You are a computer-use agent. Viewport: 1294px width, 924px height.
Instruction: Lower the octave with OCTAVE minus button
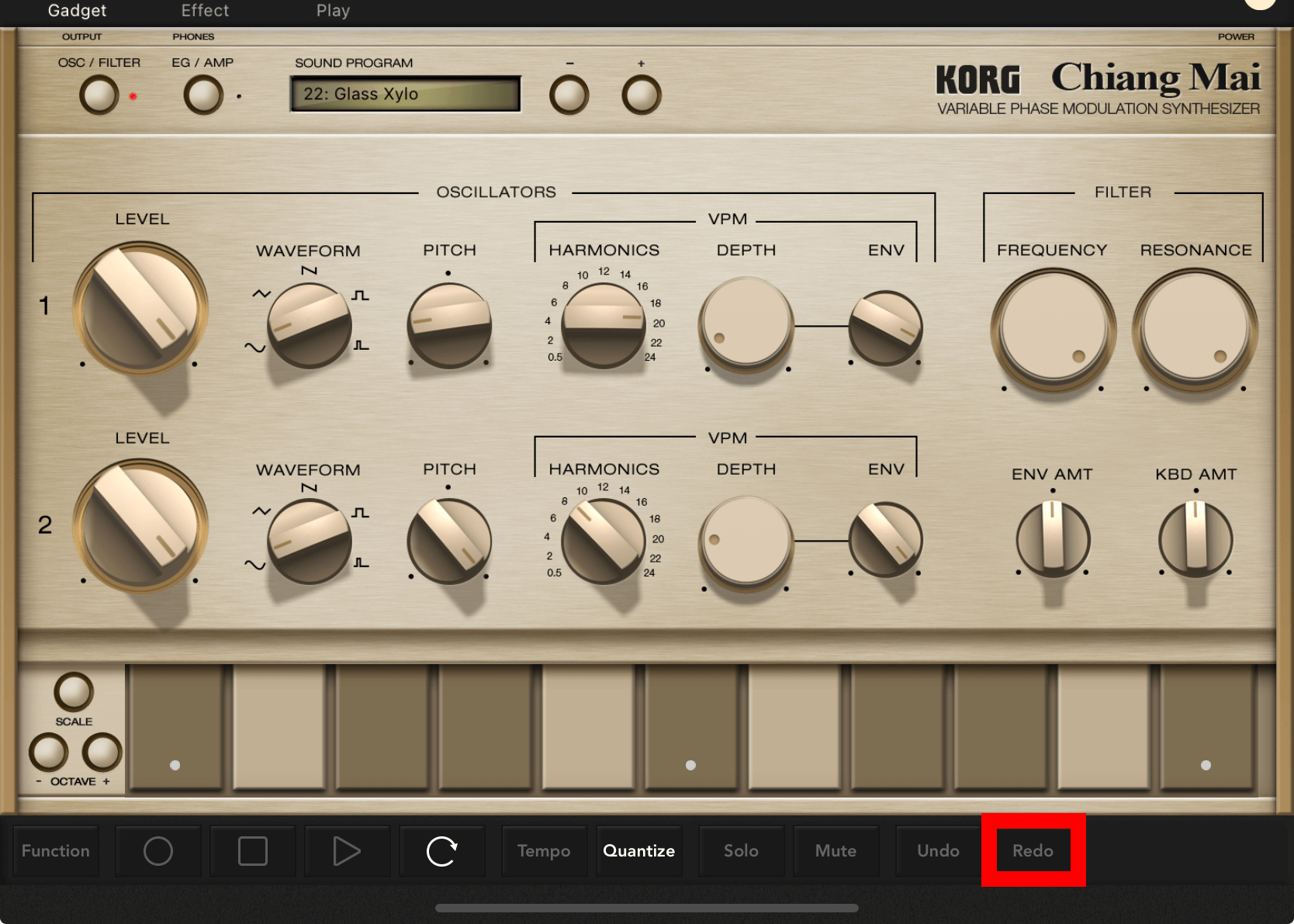pos(49,752)
